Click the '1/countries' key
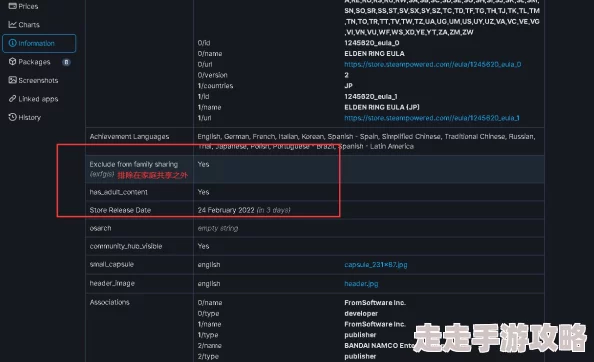The height and width of the screenshot is (362, 594). tap(215, 86)
